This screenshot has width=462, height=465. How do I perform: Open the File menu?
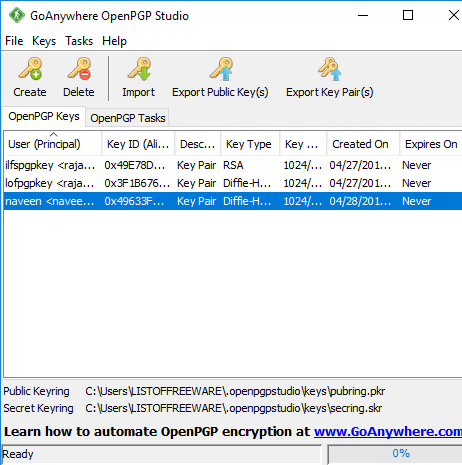click(14, 41)
